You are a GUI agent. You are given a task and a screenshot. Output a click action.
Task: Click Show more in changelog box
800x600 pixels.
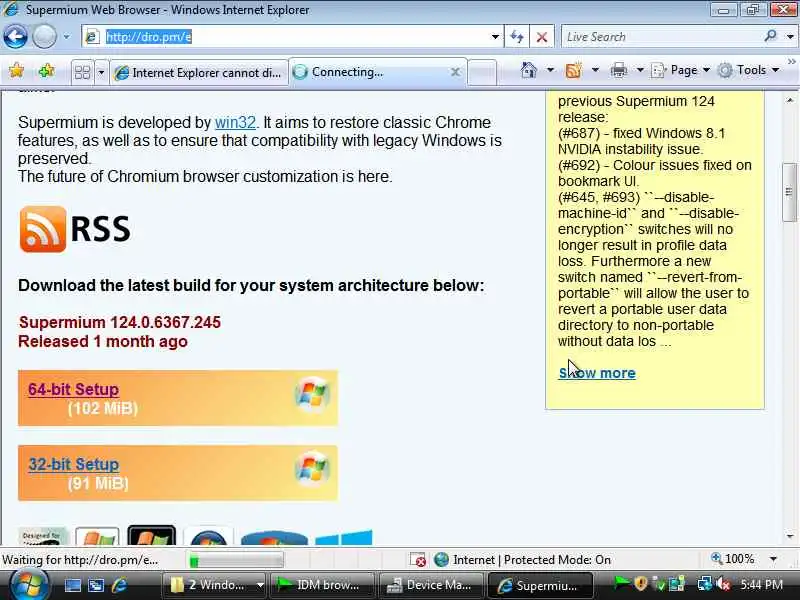597,373
